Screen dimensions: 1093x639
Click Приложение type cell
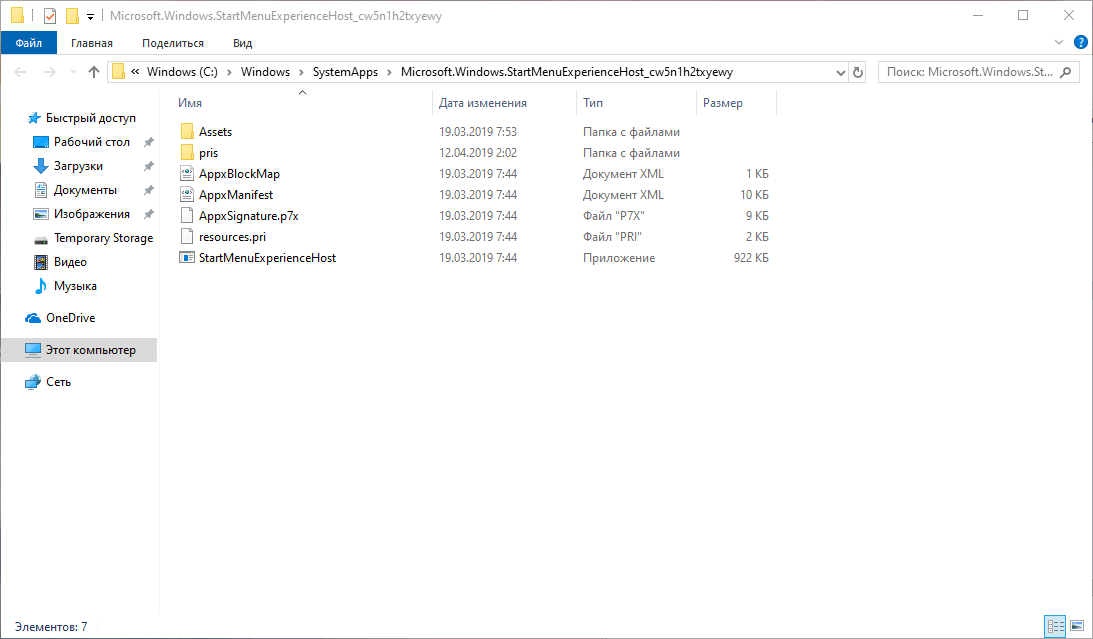point(619,258)
